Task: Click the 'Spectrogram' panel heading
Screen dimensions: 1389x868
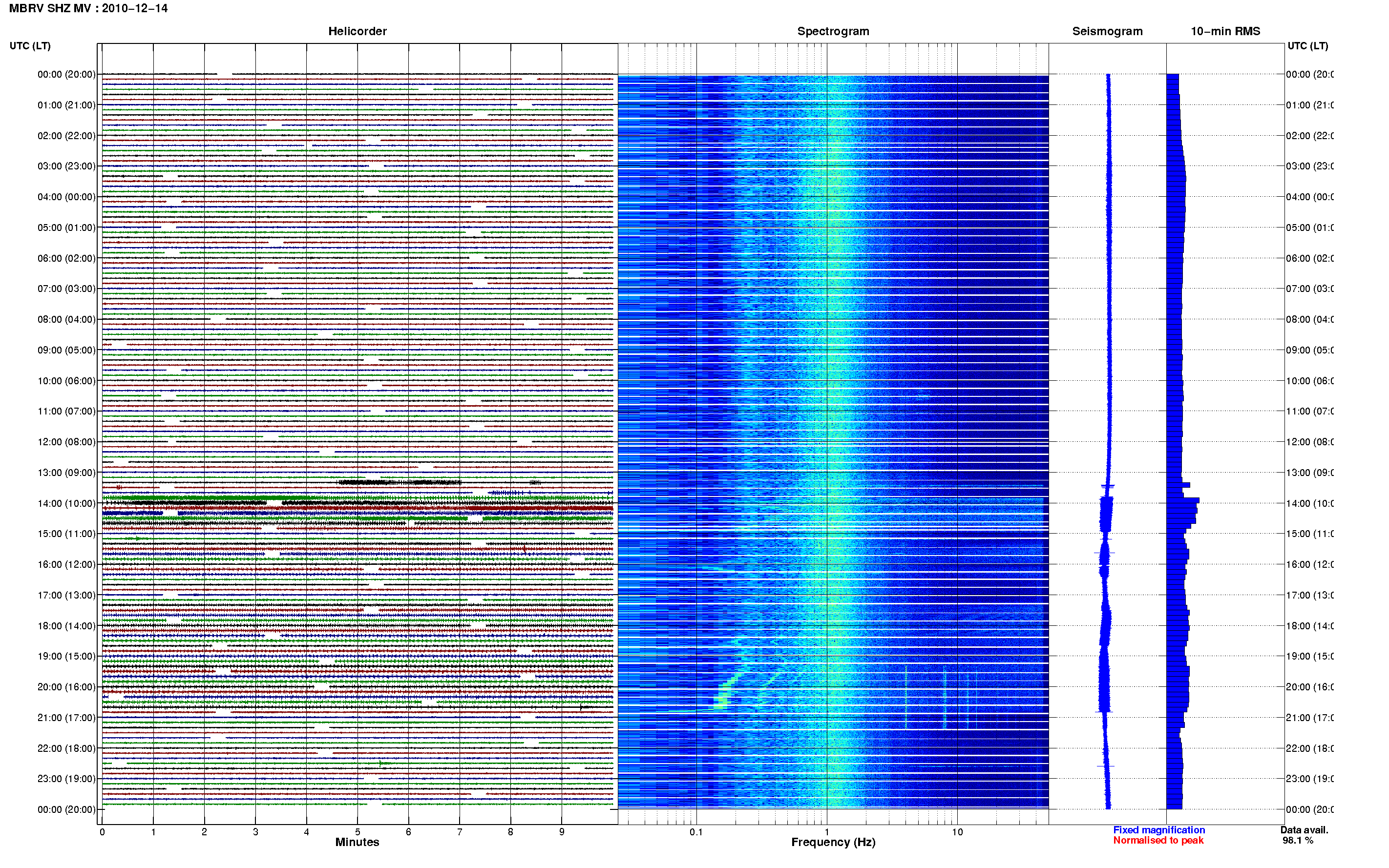Action: click(x=833, y=31)
